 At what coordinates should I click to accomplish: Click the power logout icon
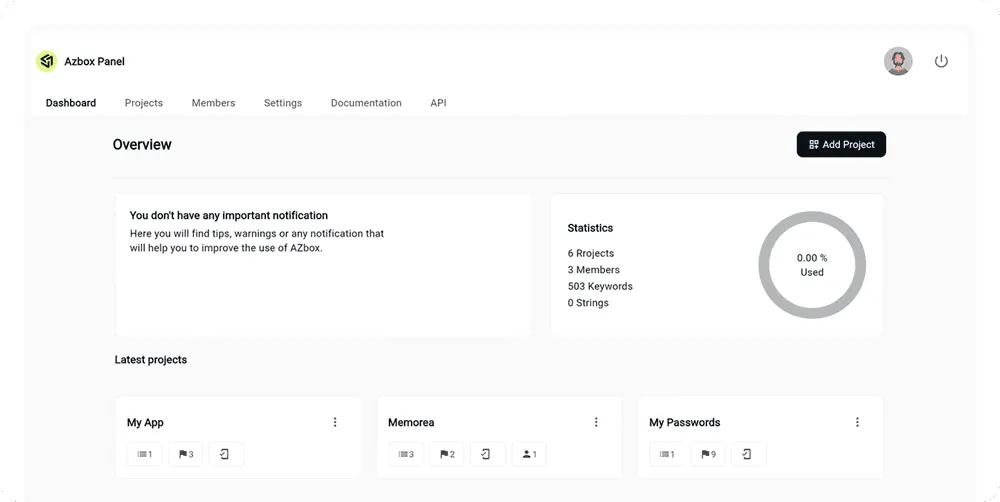click(941, 61)
